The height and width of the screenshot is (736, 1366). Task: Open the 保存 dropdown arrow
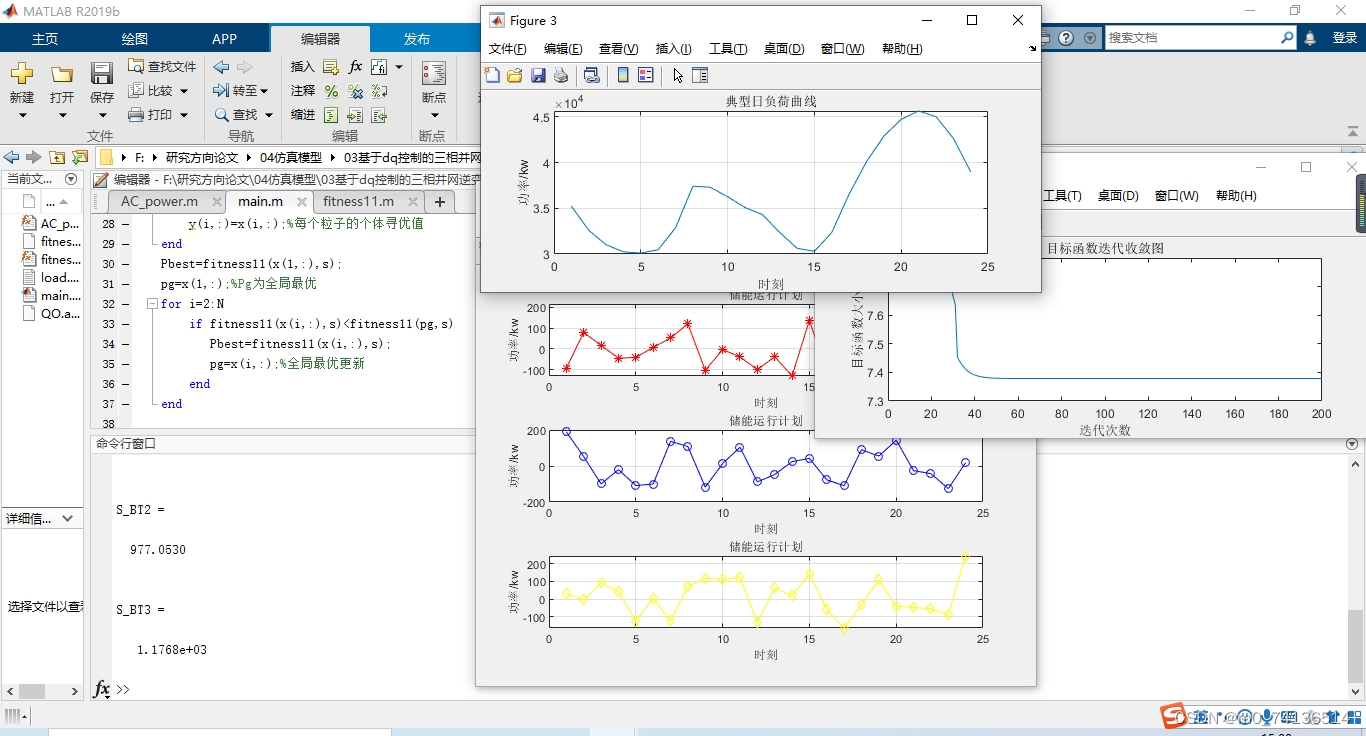pos(102,115)
